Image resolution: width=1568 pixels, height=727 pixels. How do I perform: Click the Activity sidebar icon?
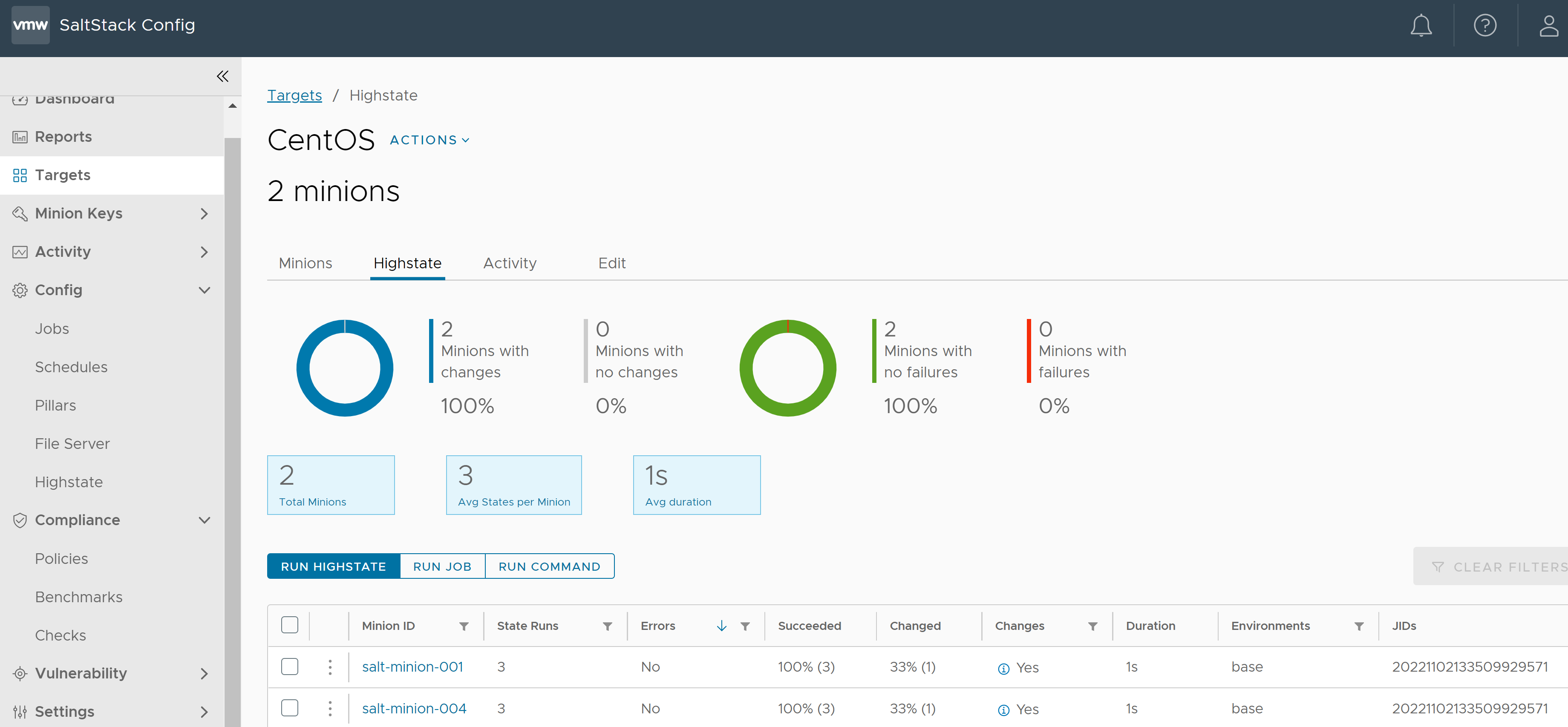coord(20,251)
